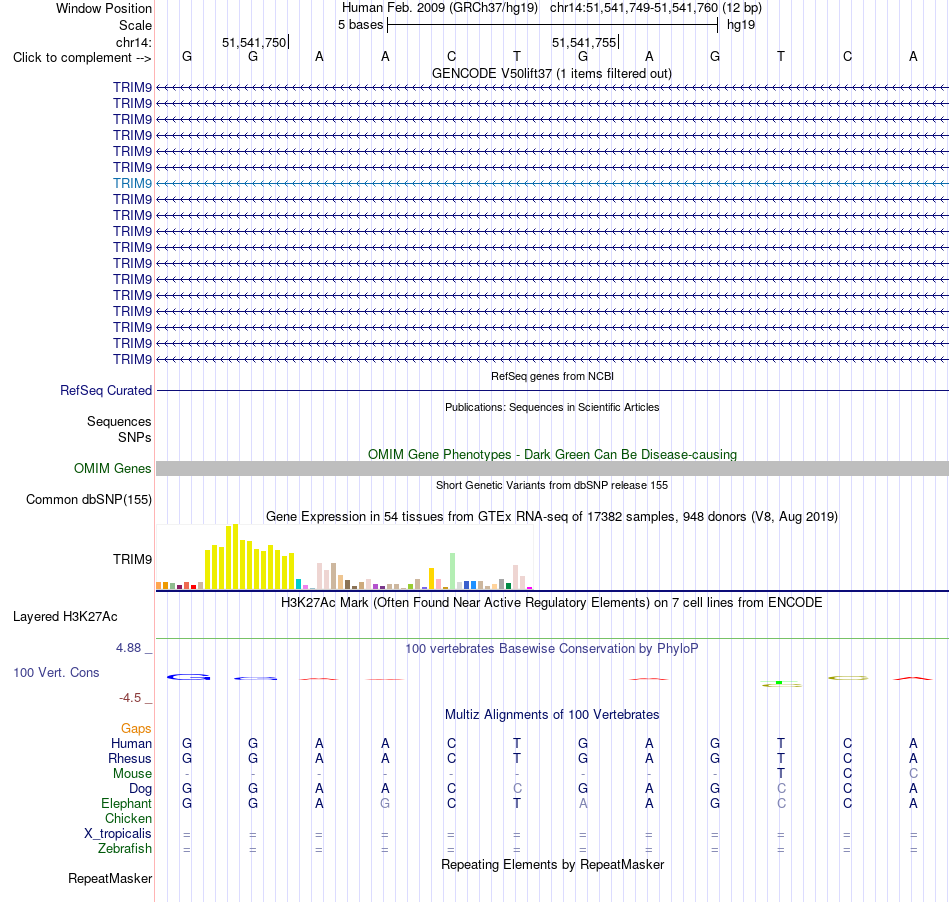Image resolution: width=950 pixels, height=902 pixels.
Task: Click the Layered H3K27Ac track label
Action: coord(65,617)
